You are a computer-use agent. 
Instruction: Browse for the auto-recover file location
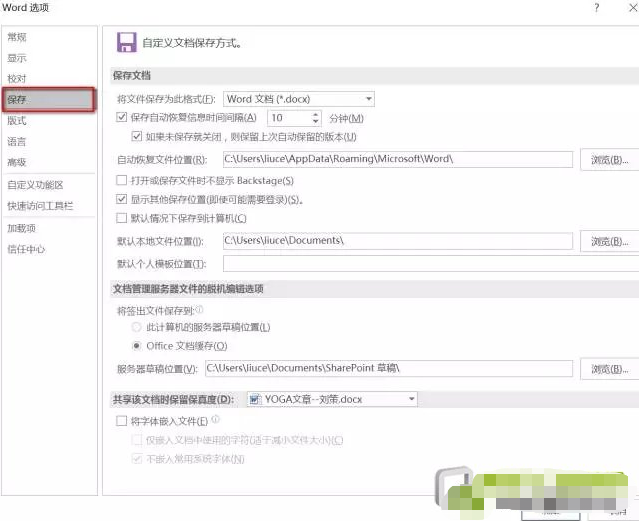pos(609,160)
